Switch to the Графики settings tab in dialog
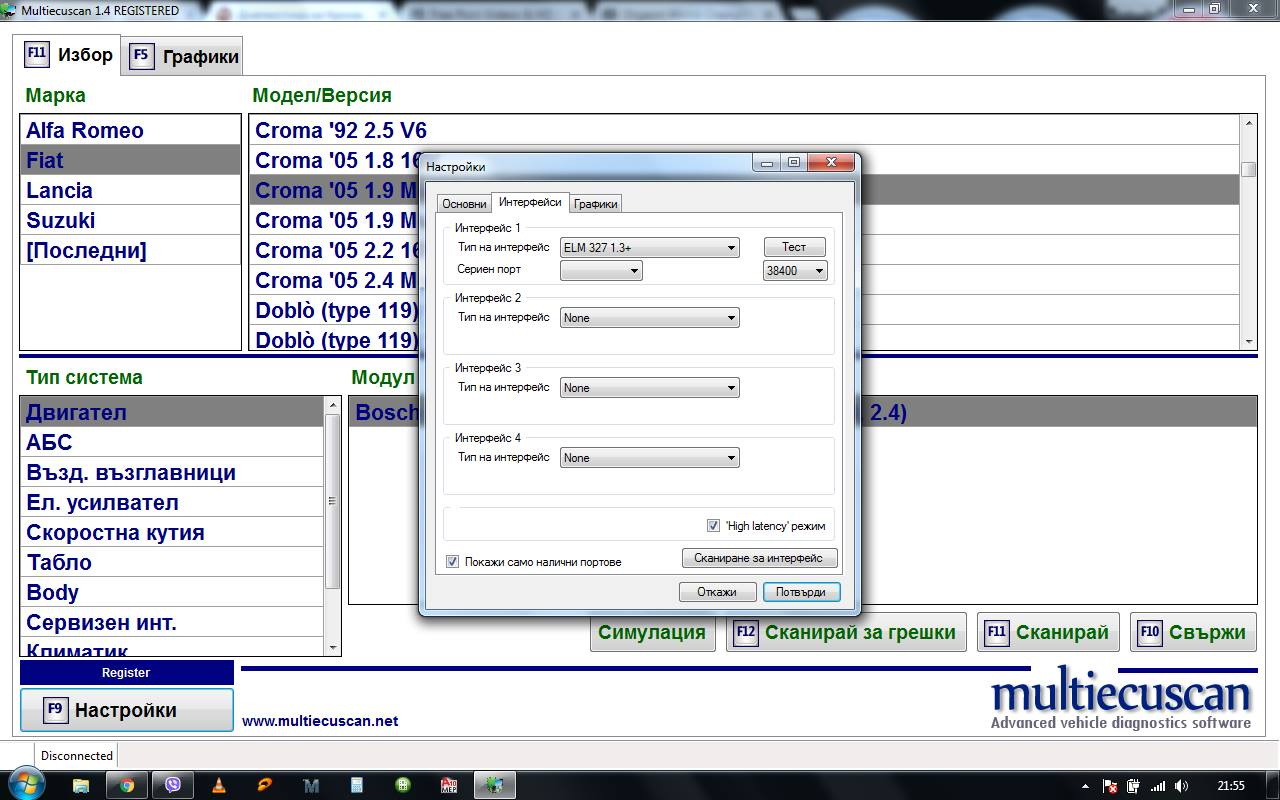 pos(595,204)
